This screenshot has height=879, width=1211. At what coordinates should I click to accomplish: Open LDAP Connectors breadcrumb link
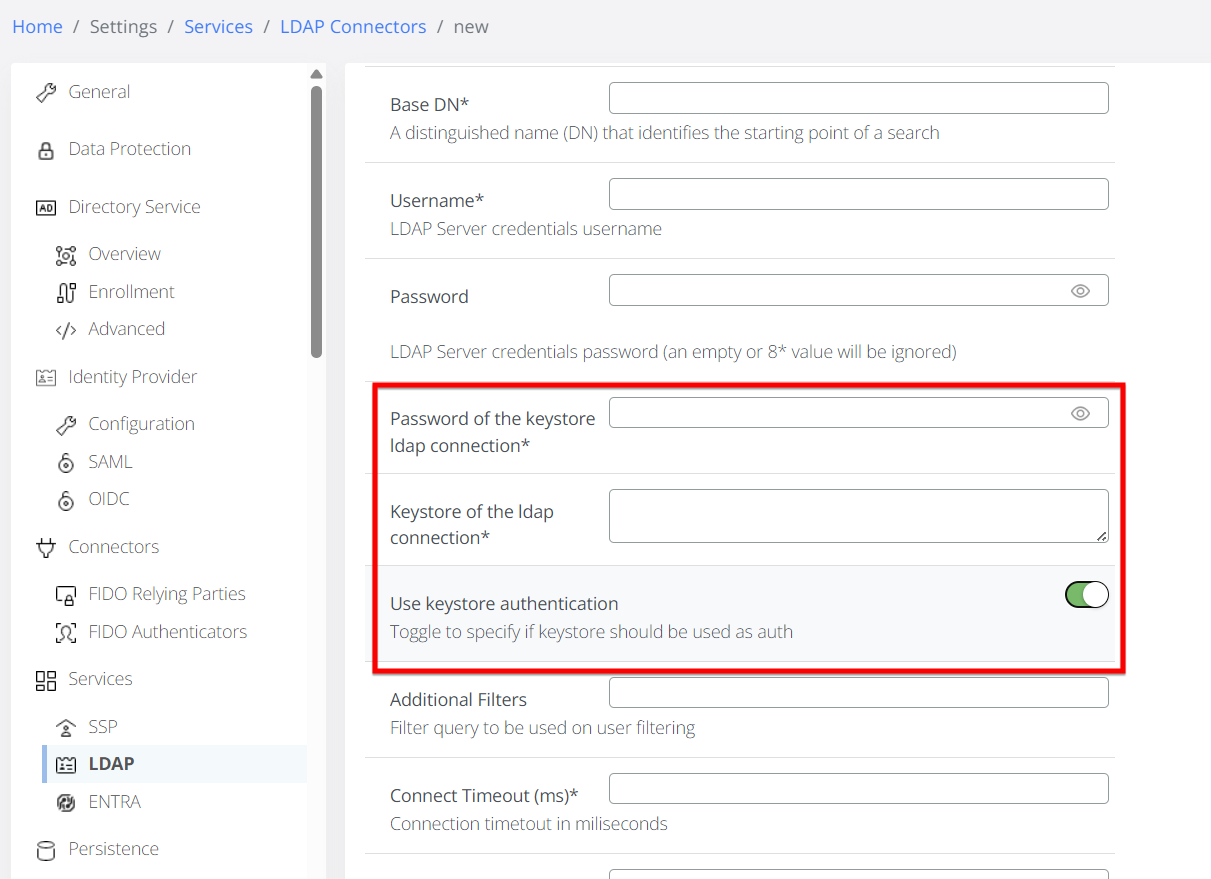click(353, 27)
